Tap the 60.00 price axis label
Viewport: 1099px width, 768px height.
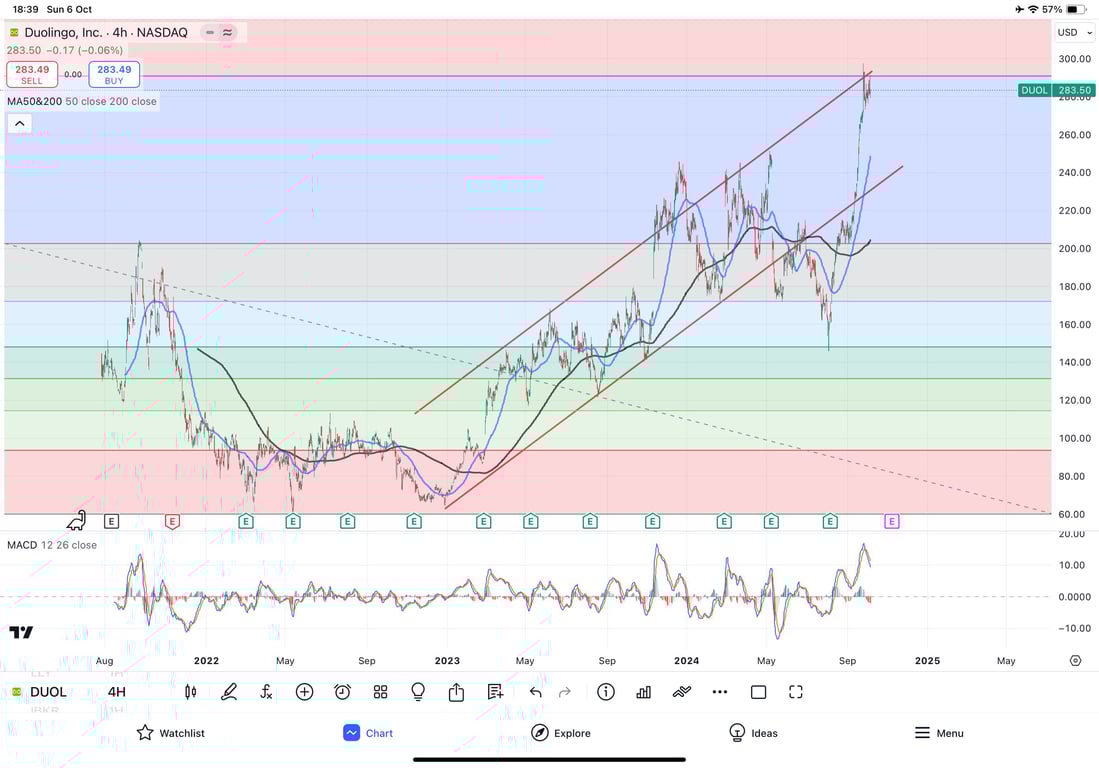pyautogui.click(x=1072, y=514)
